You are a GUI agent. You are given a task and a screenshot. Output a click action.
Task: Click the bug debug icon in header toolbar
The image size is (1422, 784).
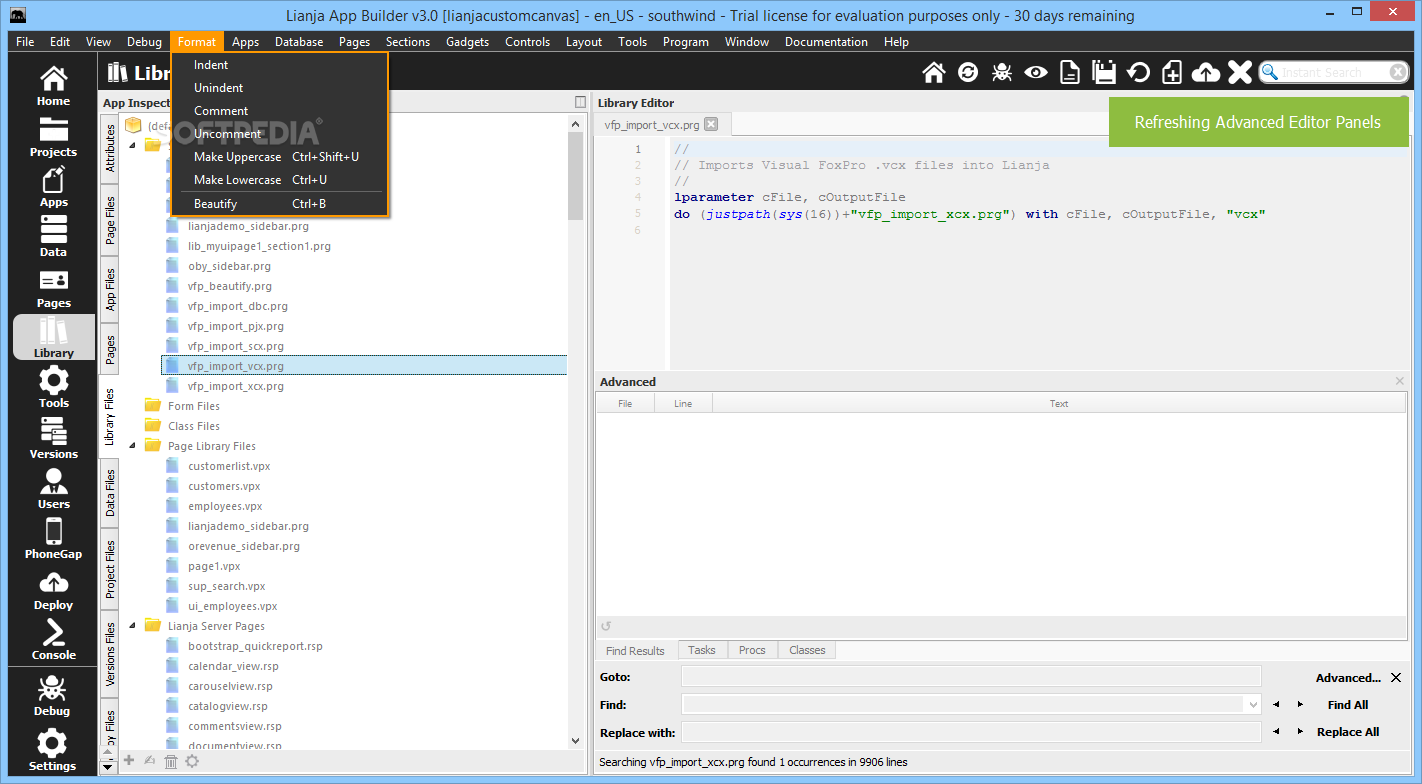pos(1002,72)
